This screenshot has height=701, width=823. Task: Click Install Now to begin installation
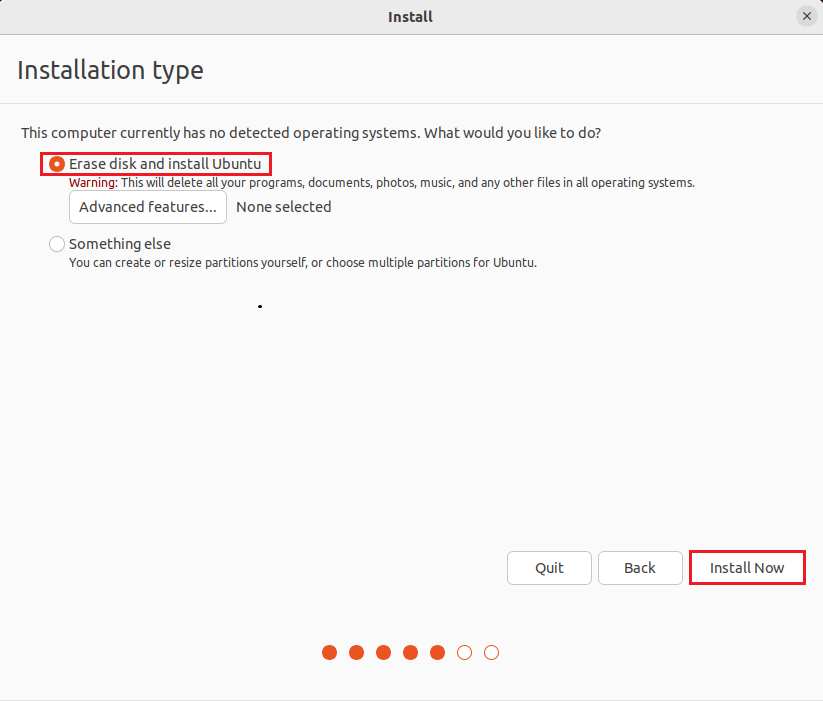pyautogui.click(x=747, y=568)
